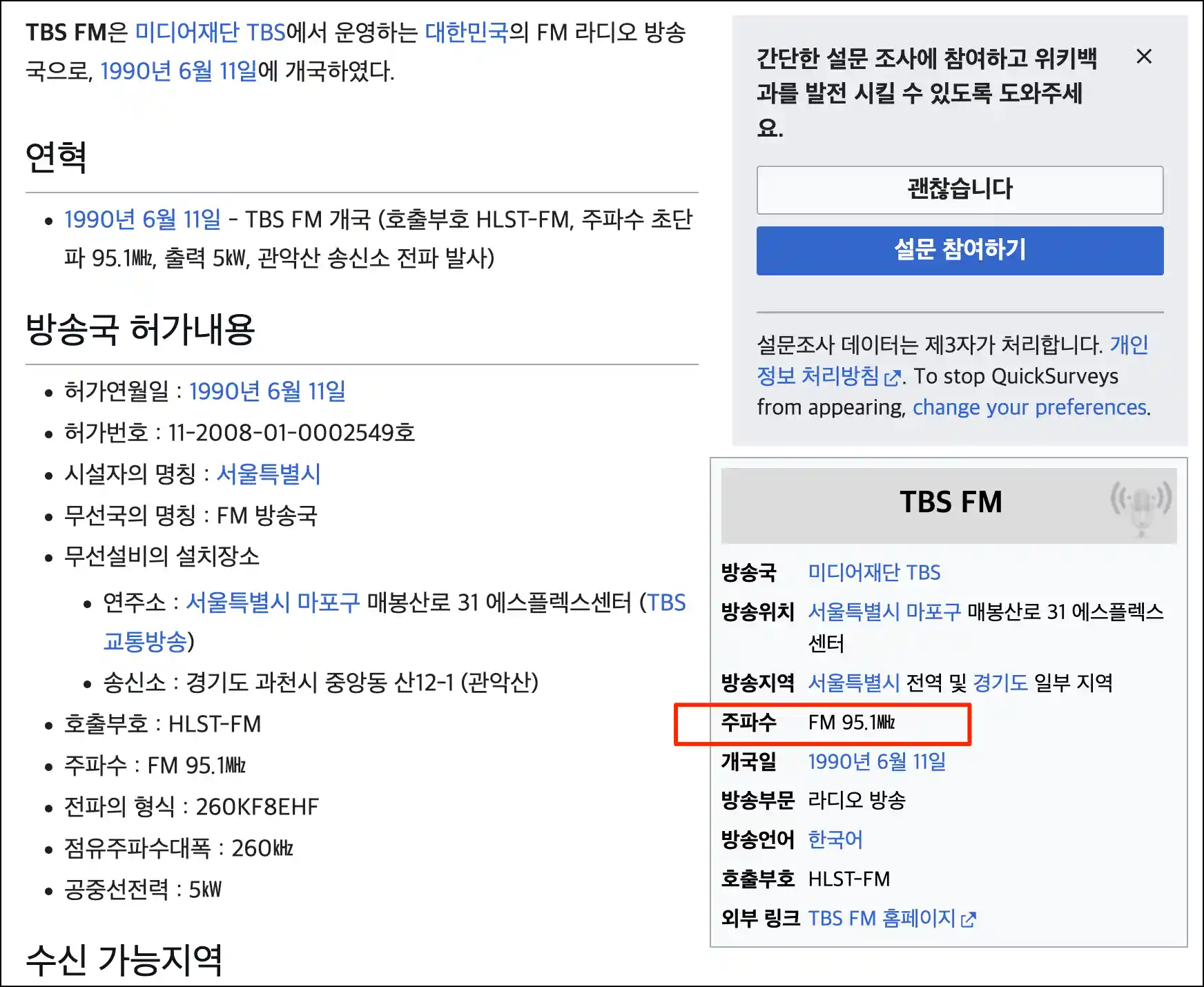Click the 호출부호 : HLST-FM list item

[x=163, y=724]
